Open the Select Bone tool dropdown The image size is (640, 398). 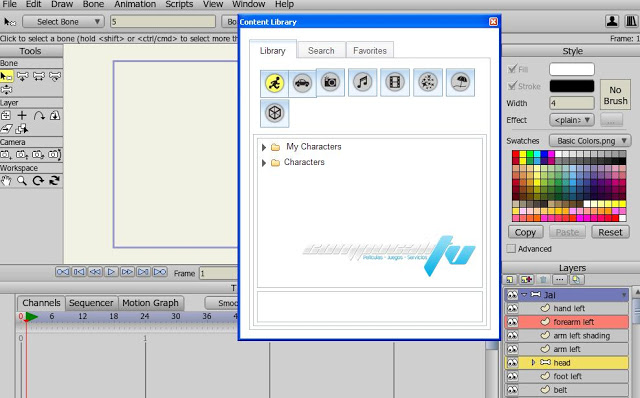click(x=63, y=22)
